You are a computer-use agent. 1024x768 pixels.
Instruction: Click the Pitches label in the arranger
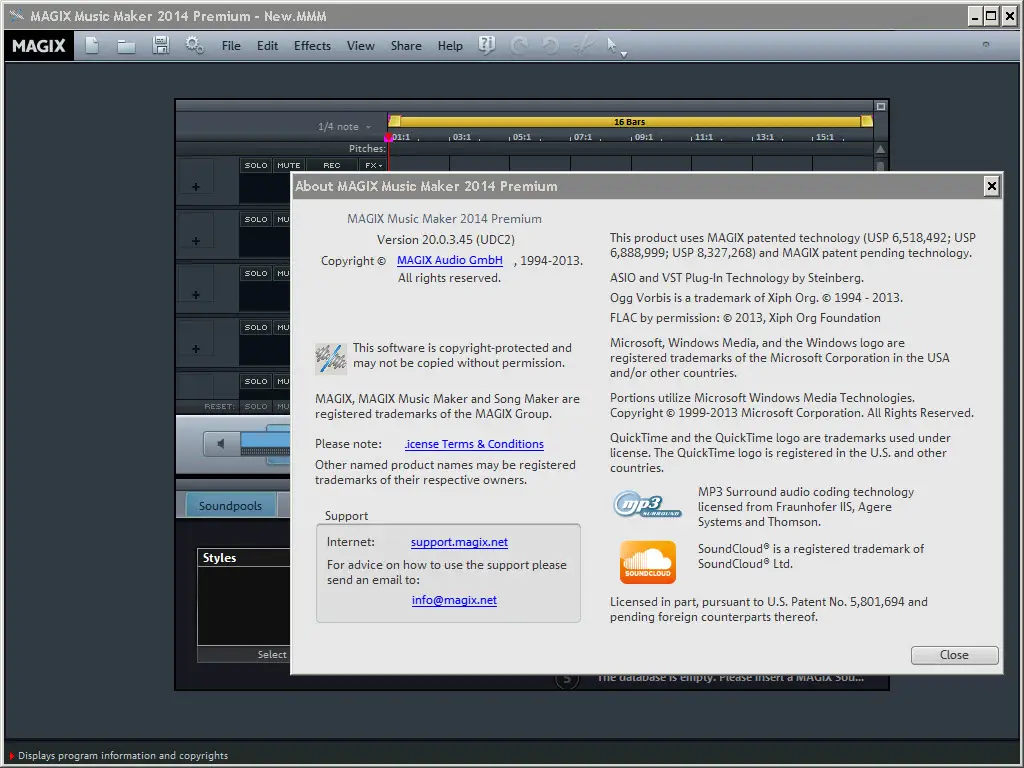pyautogui.click(x=367, y=149)
